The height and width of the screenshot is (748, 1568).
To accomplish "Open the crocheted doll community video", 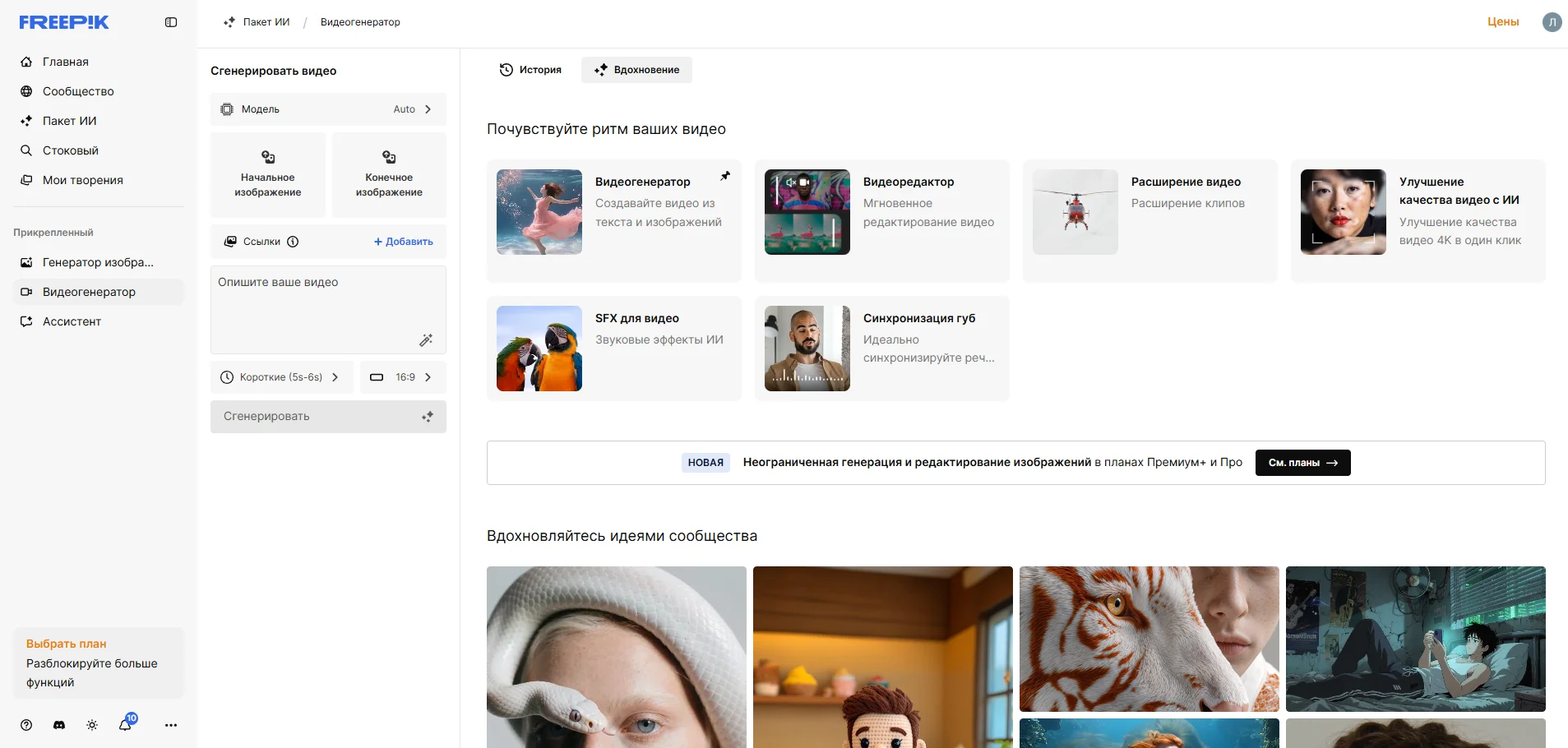I will coord(883,658).
